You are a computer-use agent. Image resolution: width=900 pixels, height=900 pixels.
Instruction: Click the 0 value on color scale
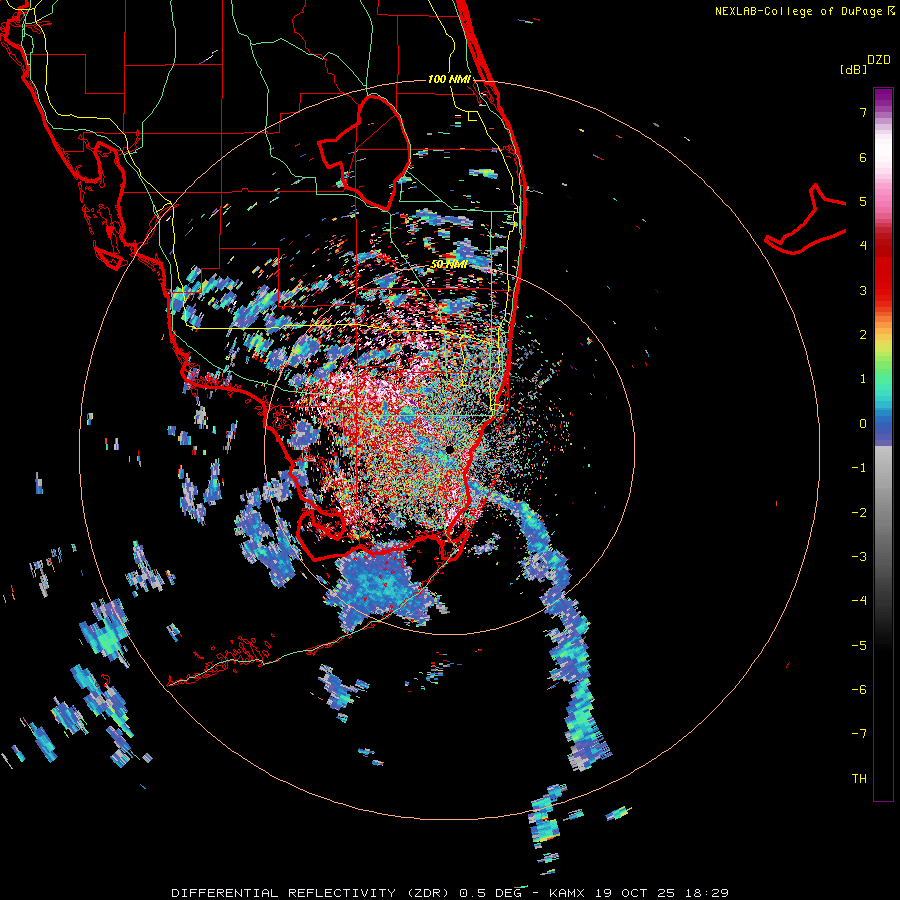click(x=863, y=424)
